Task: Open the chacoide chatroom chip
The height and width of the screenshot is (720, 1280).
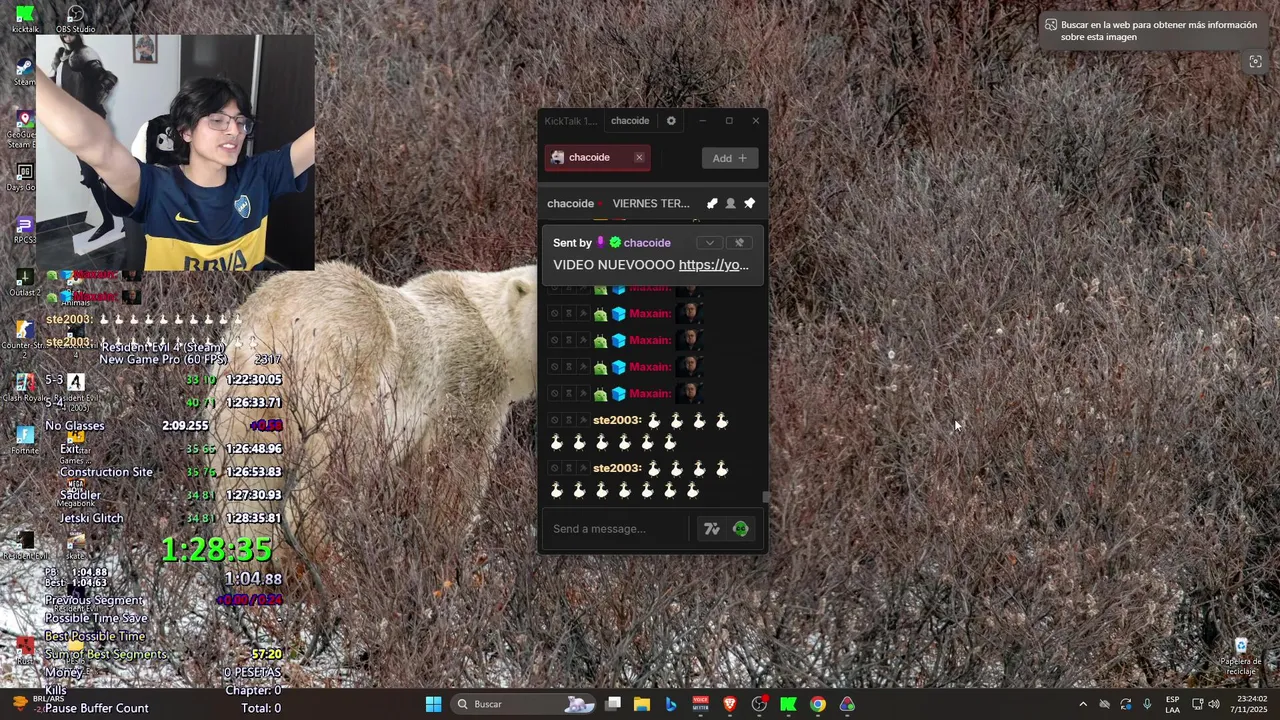Action: [x=598, y=157]
